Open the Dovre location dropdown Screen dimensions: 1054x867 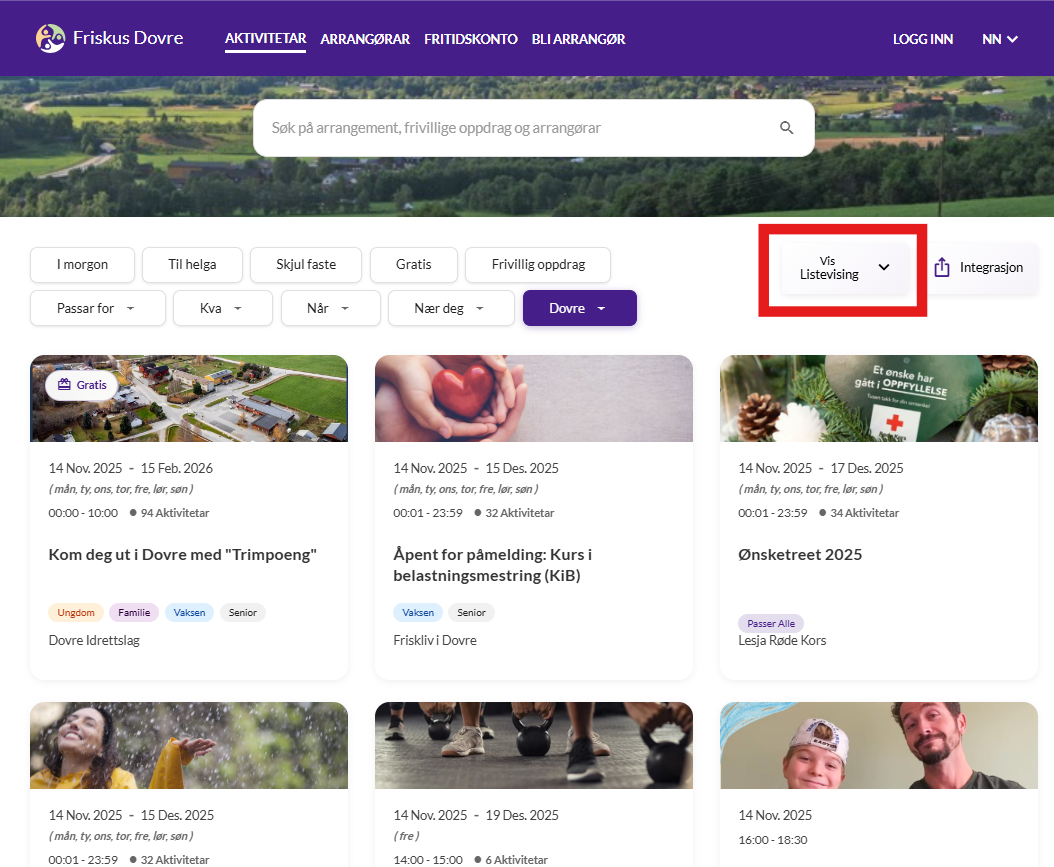coord(579,308)
